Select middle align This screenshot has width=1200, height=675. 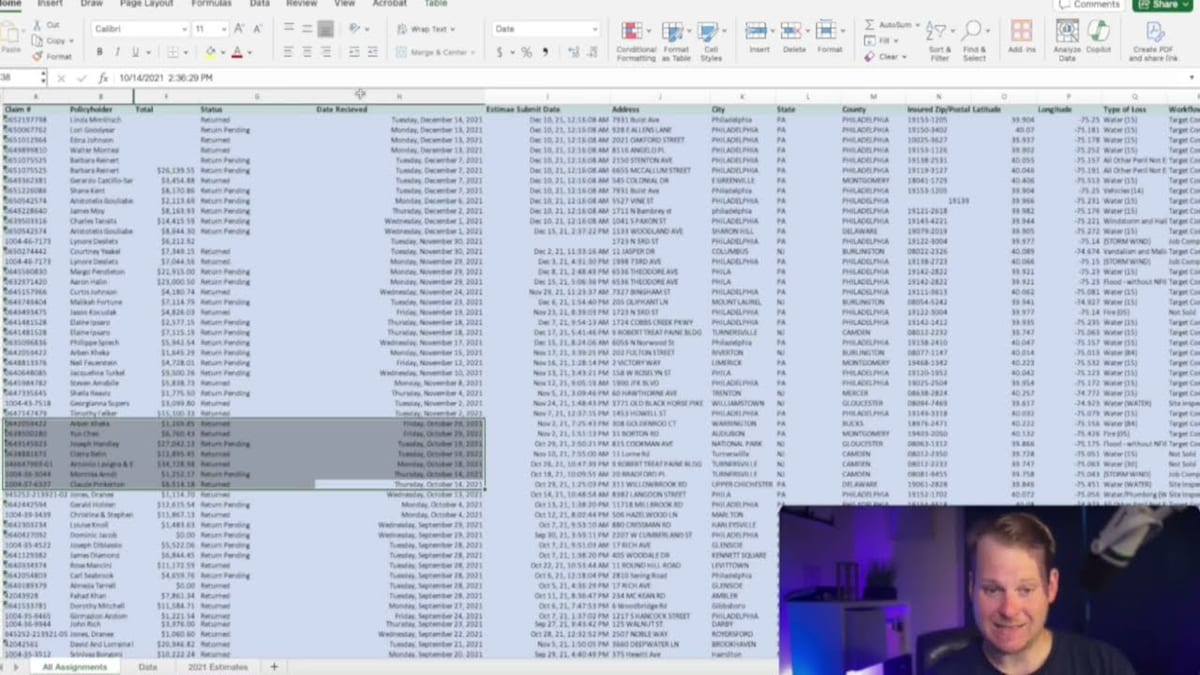click(x=307, y=29)
